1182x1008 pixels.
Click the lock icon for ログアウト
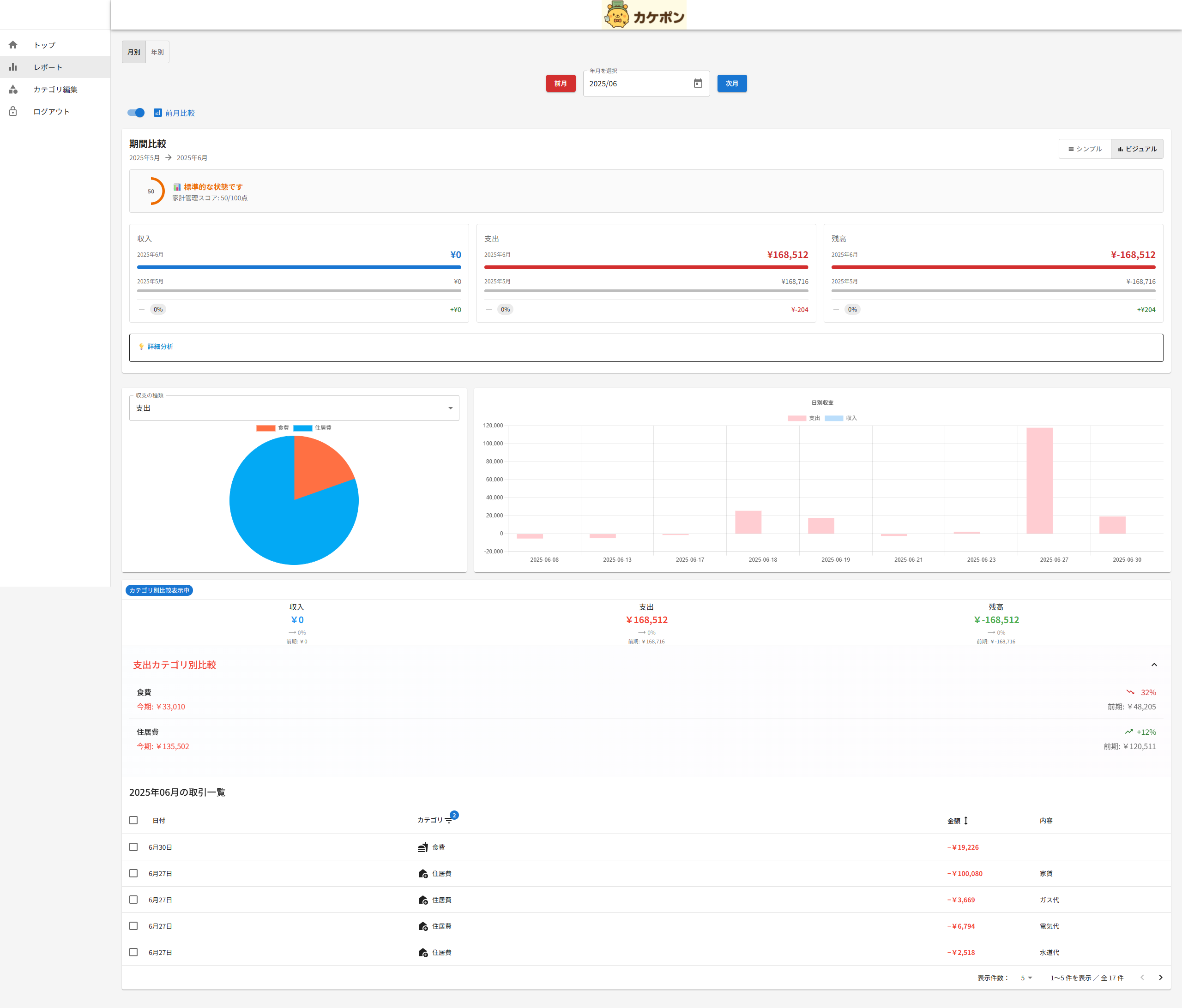coord(13,112)
